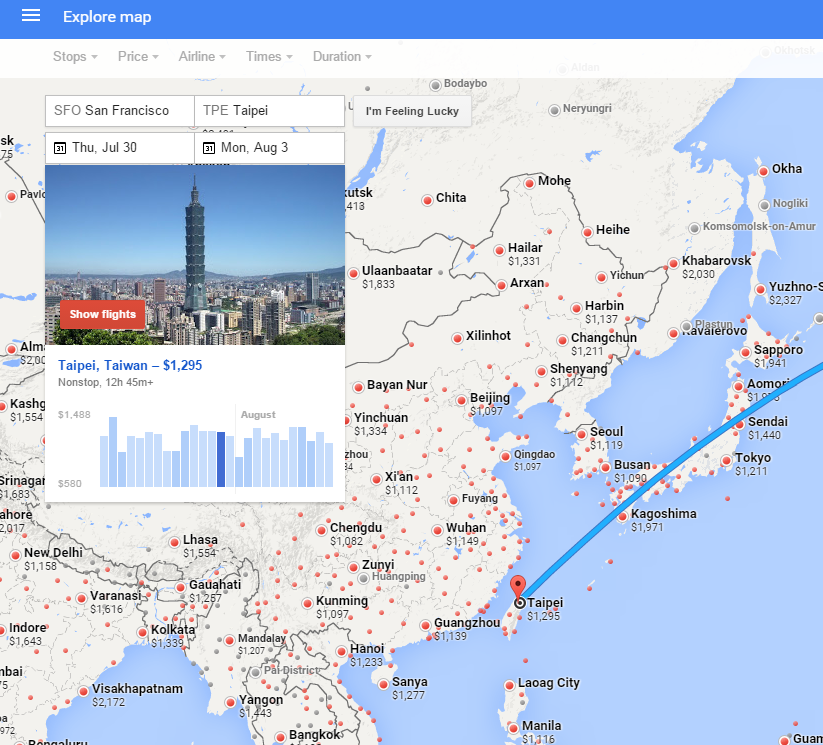823x745 pixels.
Task: Select the Khabarovsk map marker
Action: [673, 264]
